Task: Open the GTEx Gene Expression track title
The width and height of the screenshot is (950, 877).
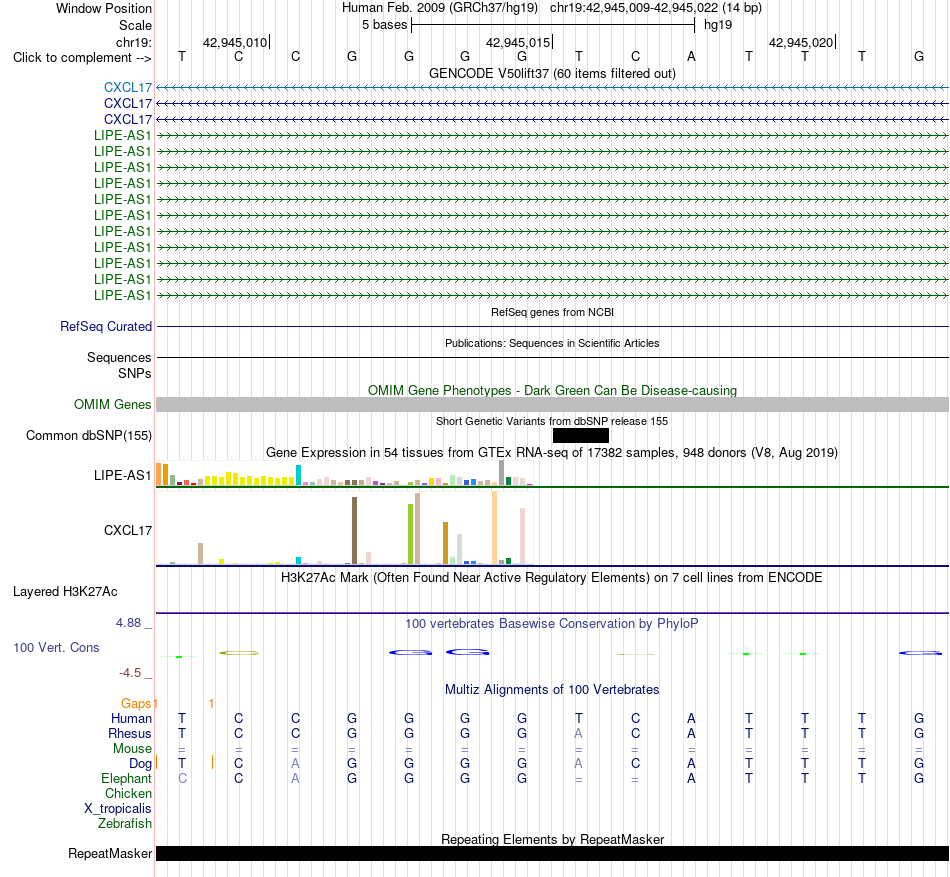Action: [552, 452]
